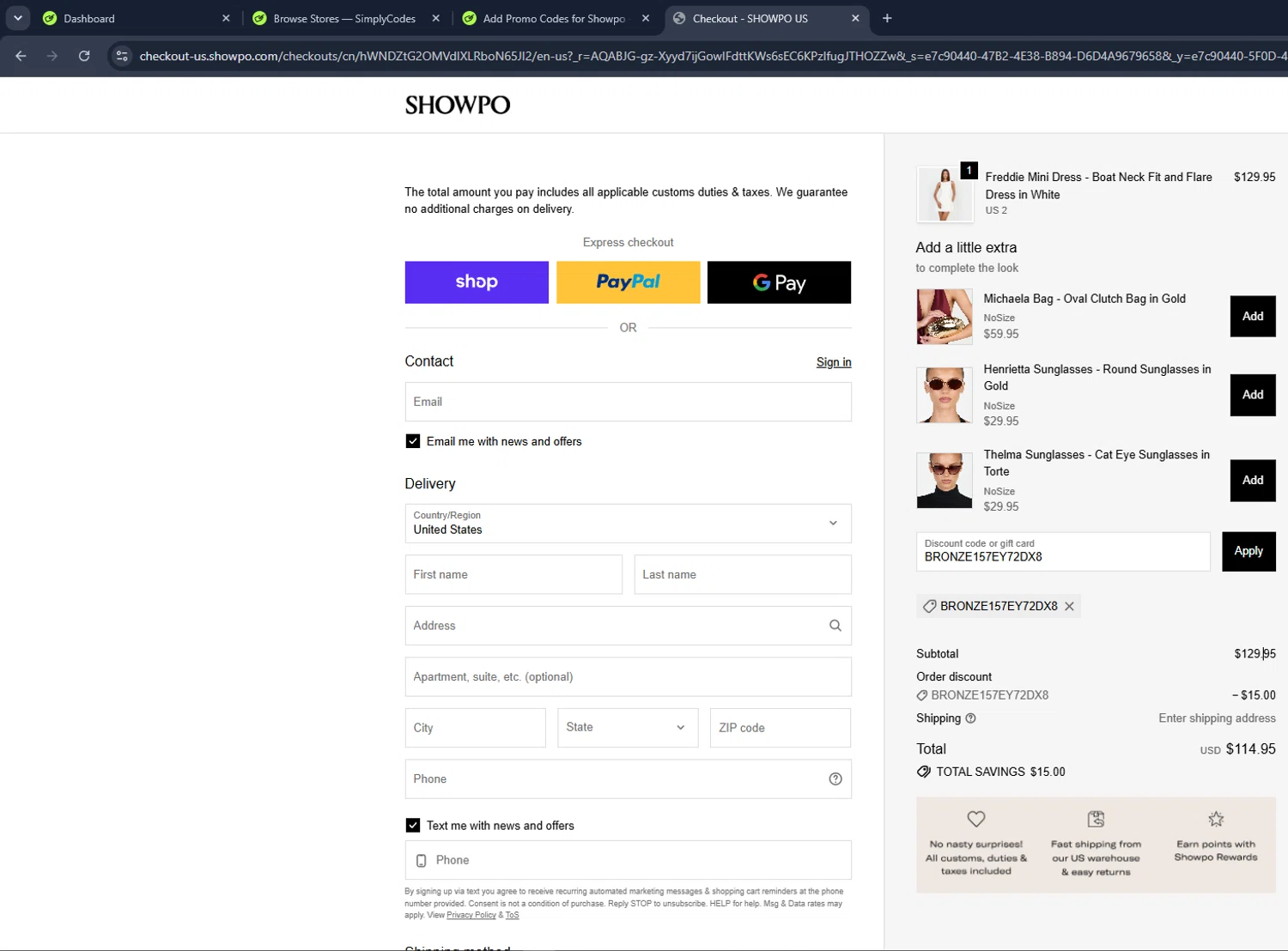The height and width of the screenshot is (951, 1288).
Task: Click the Michaela Bag product thumbnail
Action: click(945, 317)
